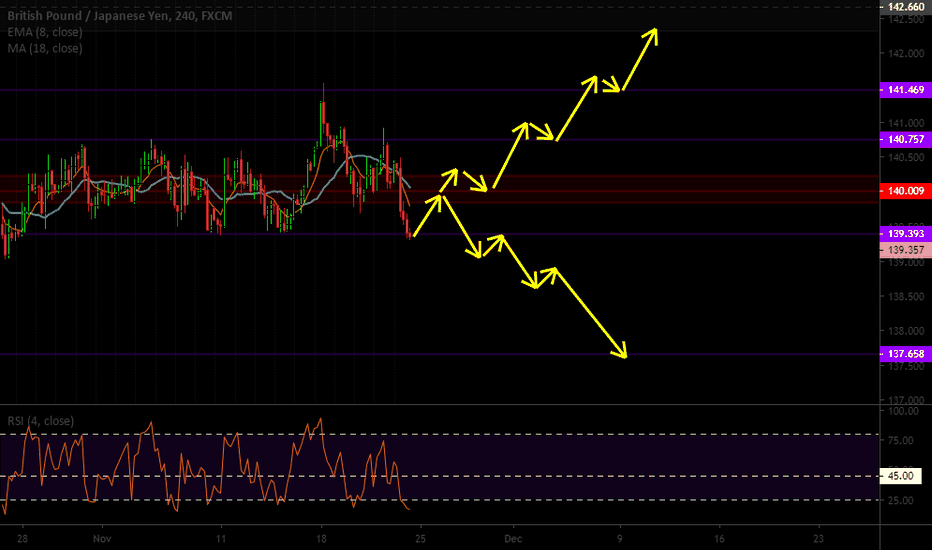The image size is (932, 550).
Task: Select the current price 139.357 label
Action: point(905,249)
